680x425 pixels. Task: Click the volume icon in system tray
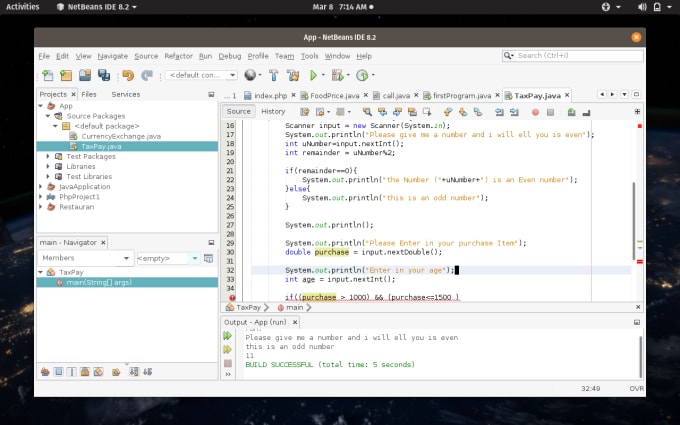coord(642,7)
